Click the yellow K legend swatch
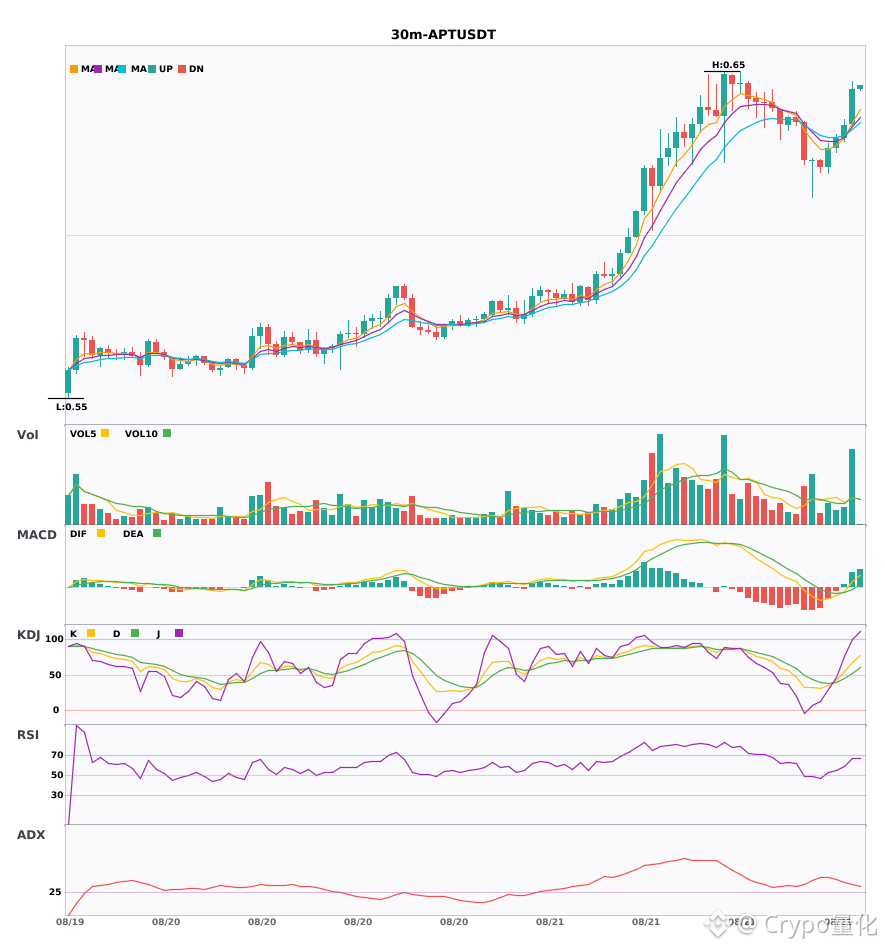885x950 pixels. coord(91,633)
